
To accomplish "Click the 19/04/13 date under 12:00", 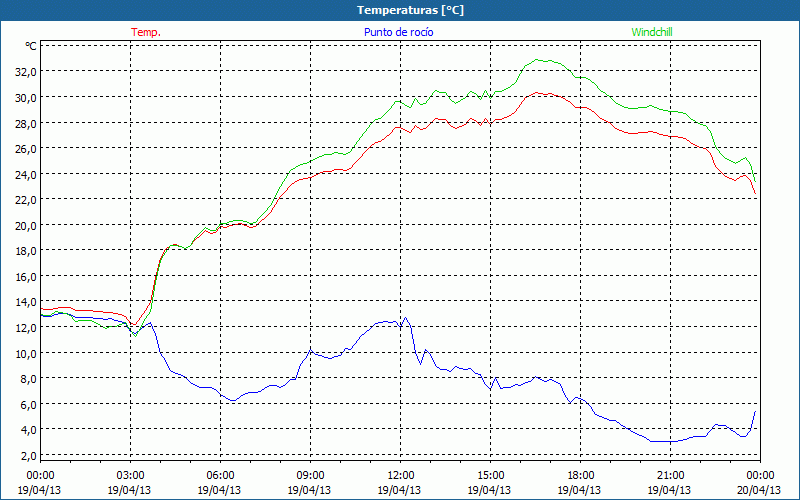I will point(399,490).
